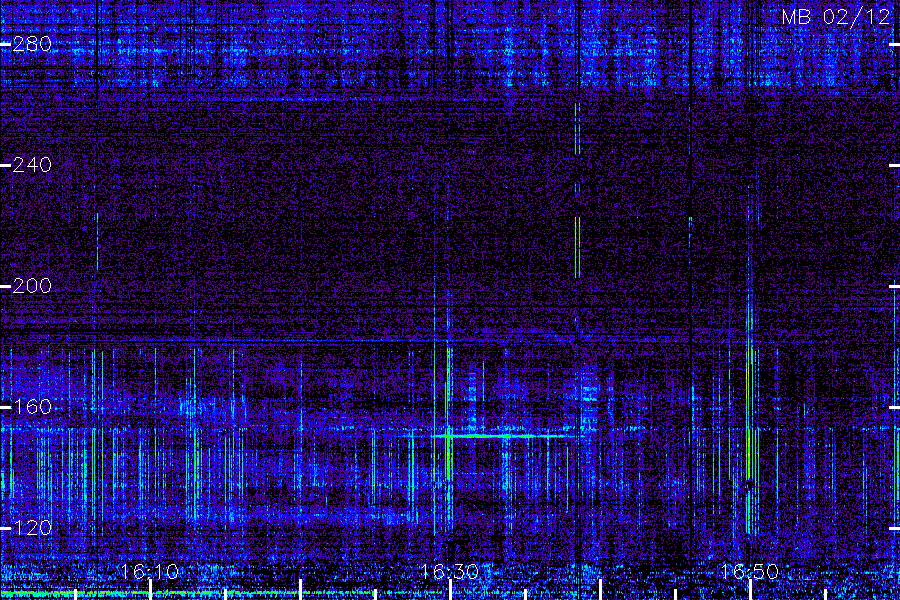The height and width of the screenshot is (600, 900).
Task: Click the 16:30 time axis label
Action: coord(449,571)
